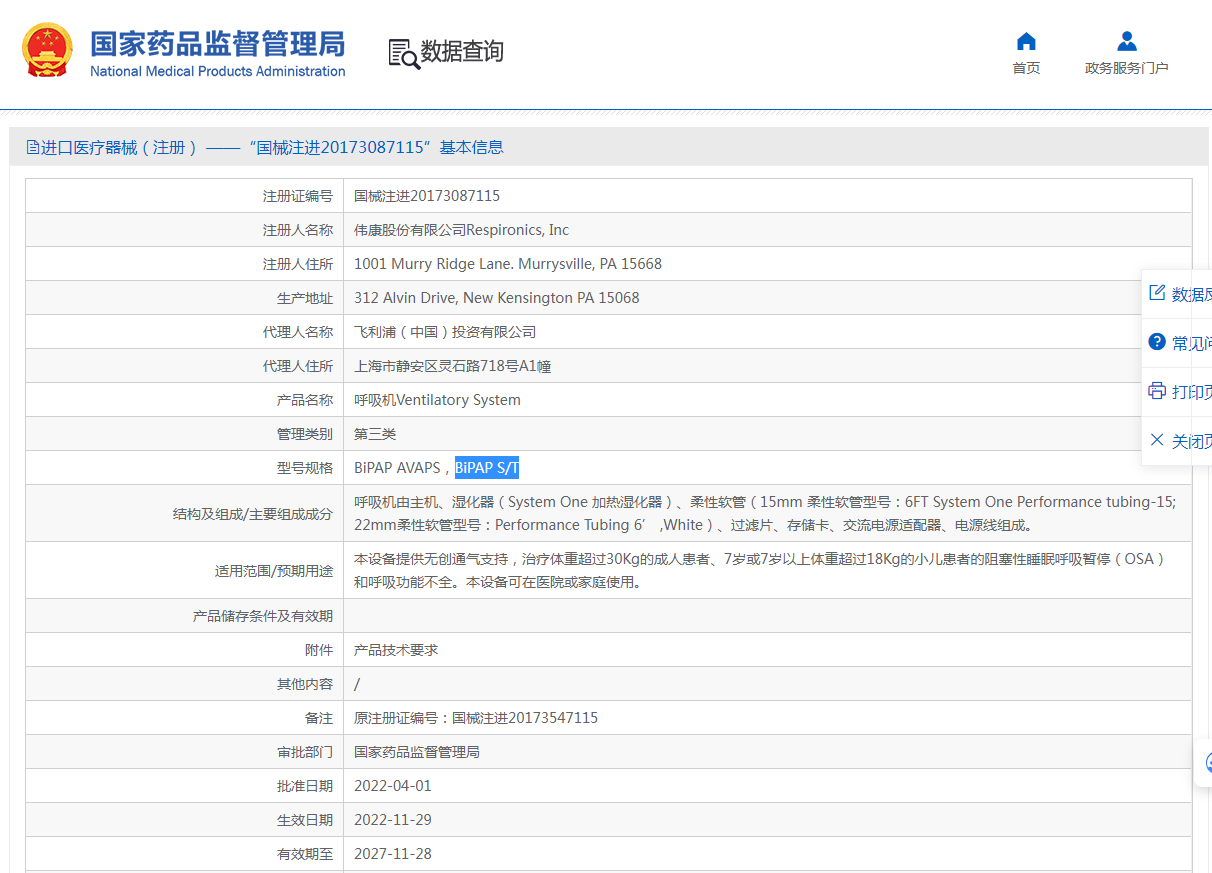Click the 产品名称 row label

(x=305, y=400)
